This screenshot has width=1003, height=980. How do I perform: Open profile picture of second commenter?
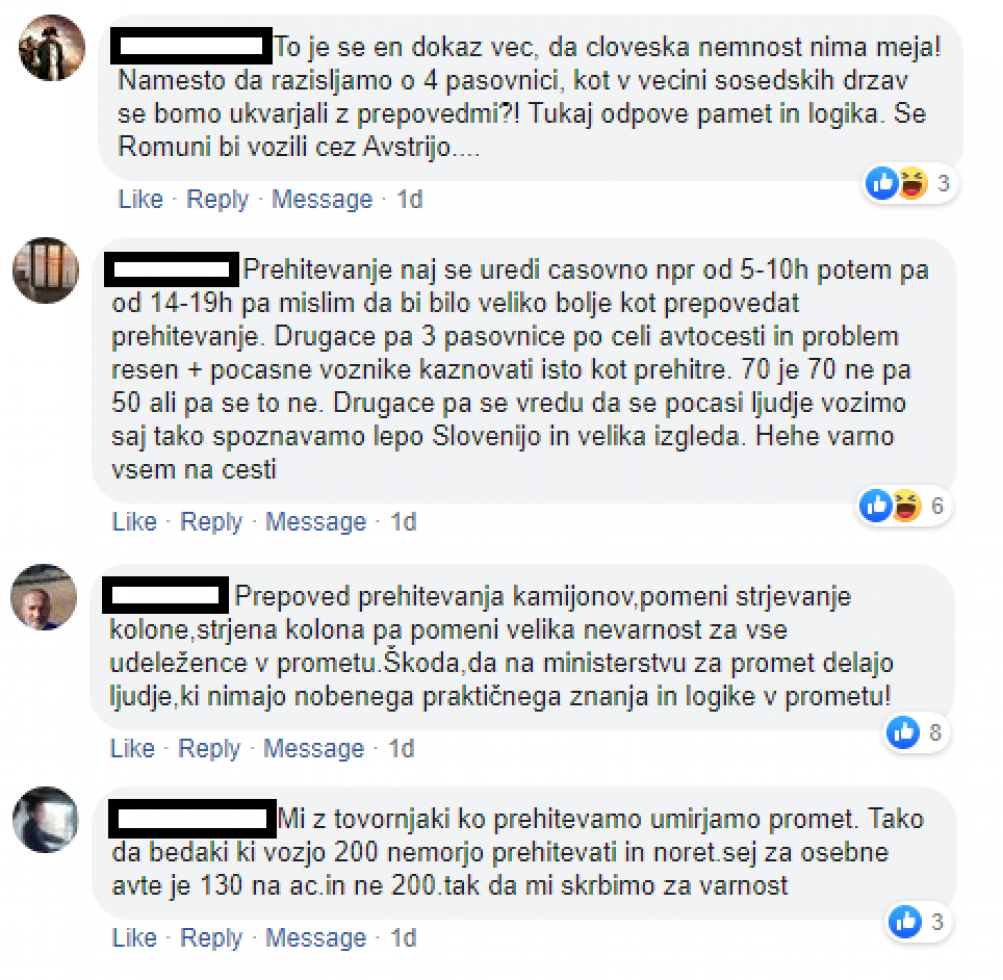click(45, 270)
